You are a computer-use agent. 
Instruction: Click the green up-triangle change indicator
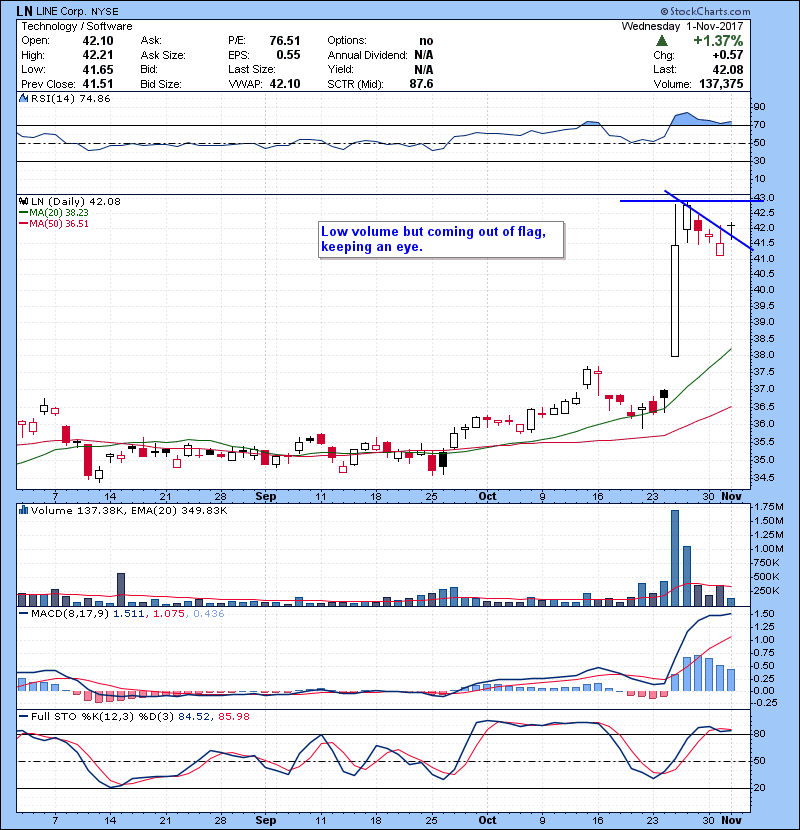pyautogui.click(x=661, y=41)
